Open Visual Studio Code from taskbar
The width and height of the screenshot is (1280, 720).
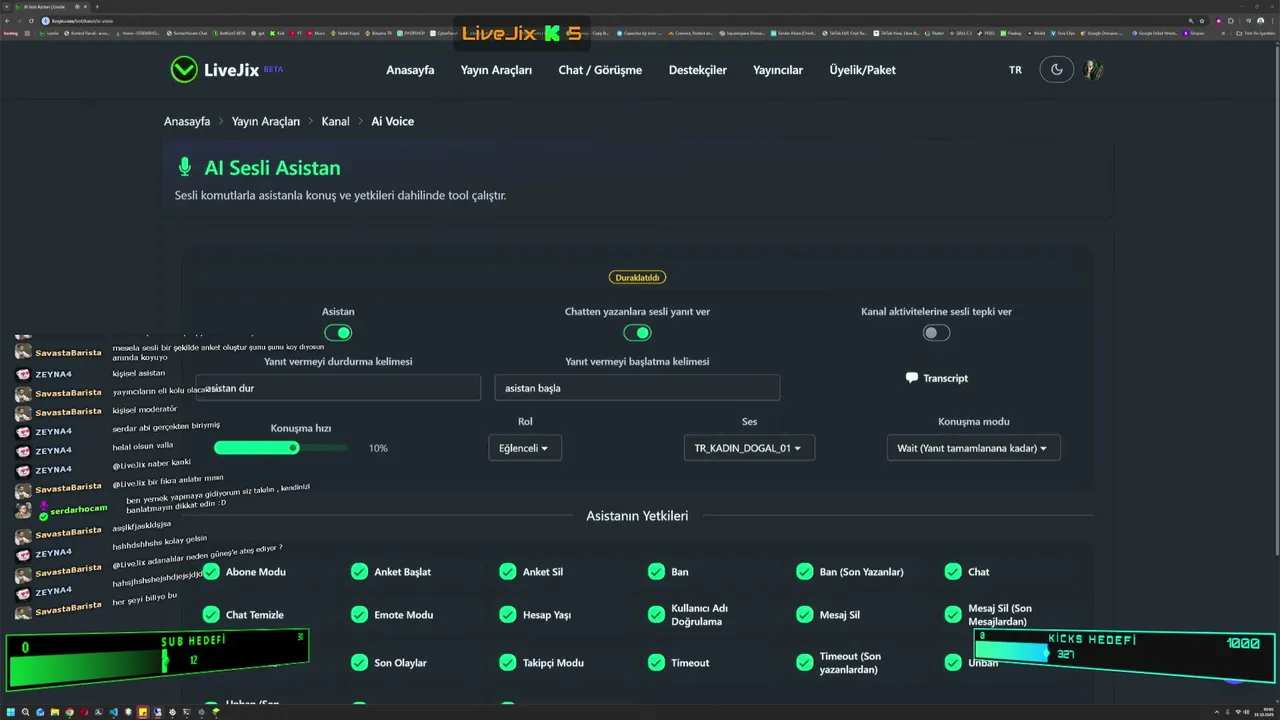tap(113, 712)
